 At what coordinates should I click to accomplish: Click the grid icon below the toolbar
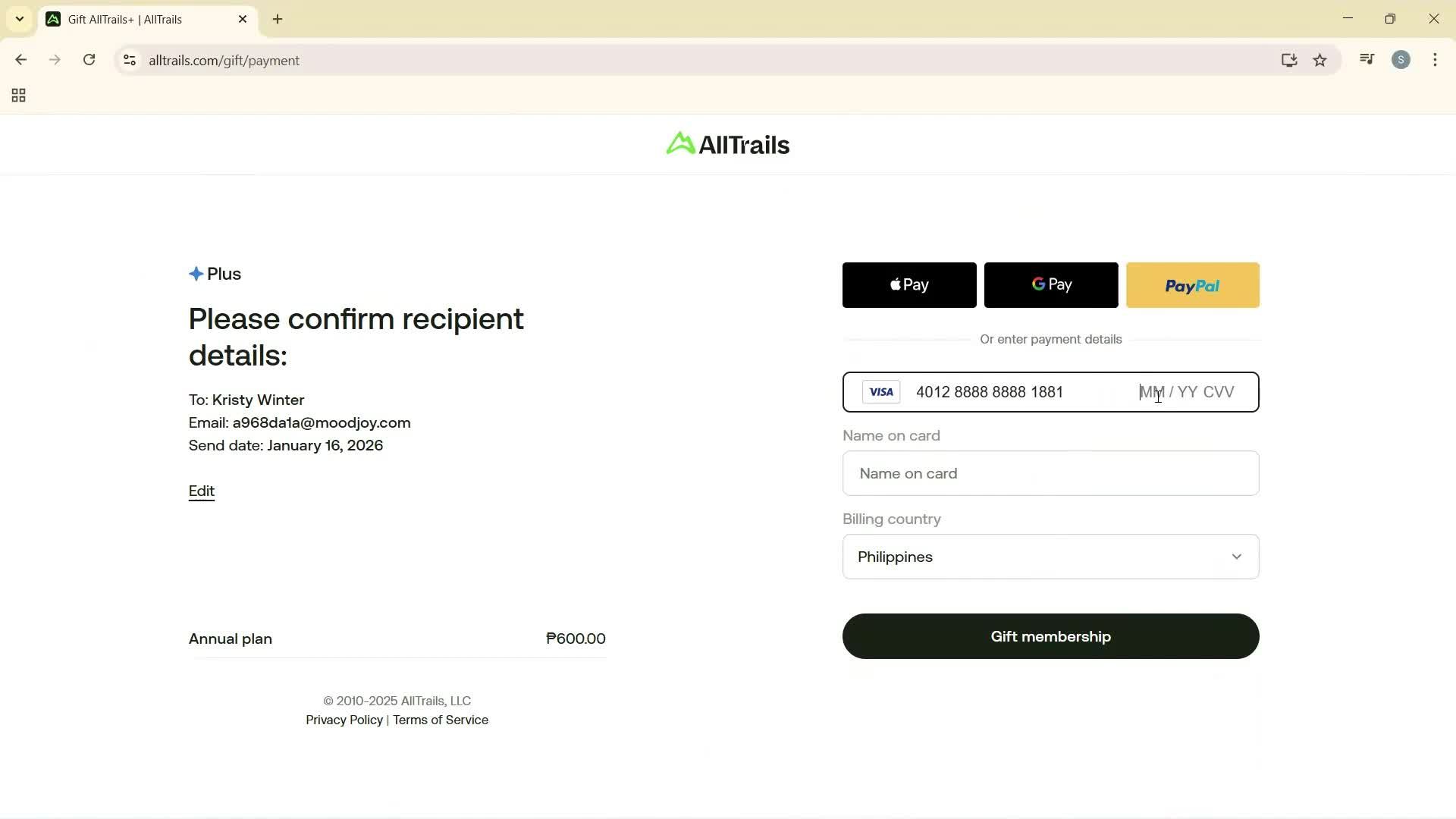(18, 95)
